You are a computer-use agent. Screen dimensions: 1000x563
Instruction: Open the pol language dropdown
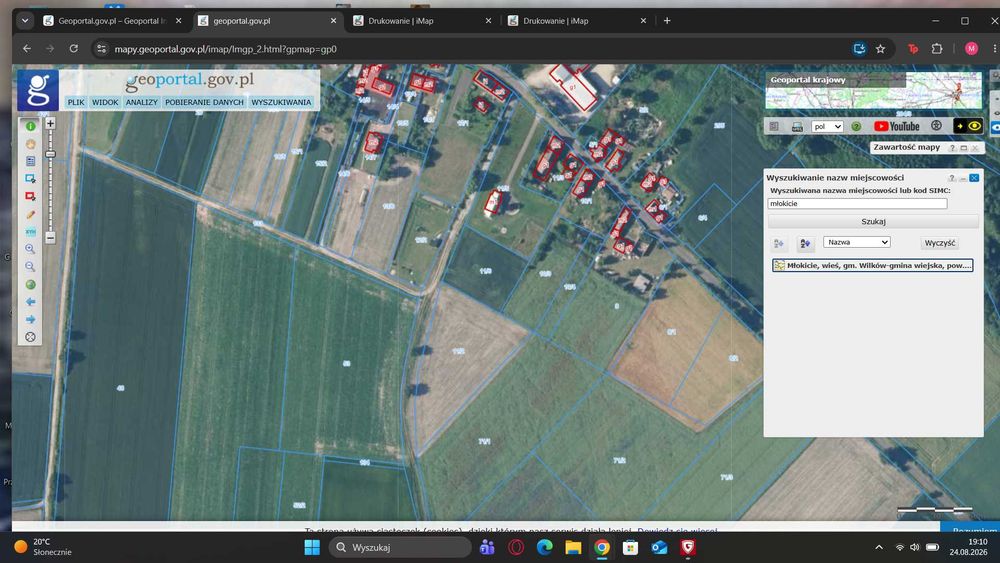pos(827,126)
